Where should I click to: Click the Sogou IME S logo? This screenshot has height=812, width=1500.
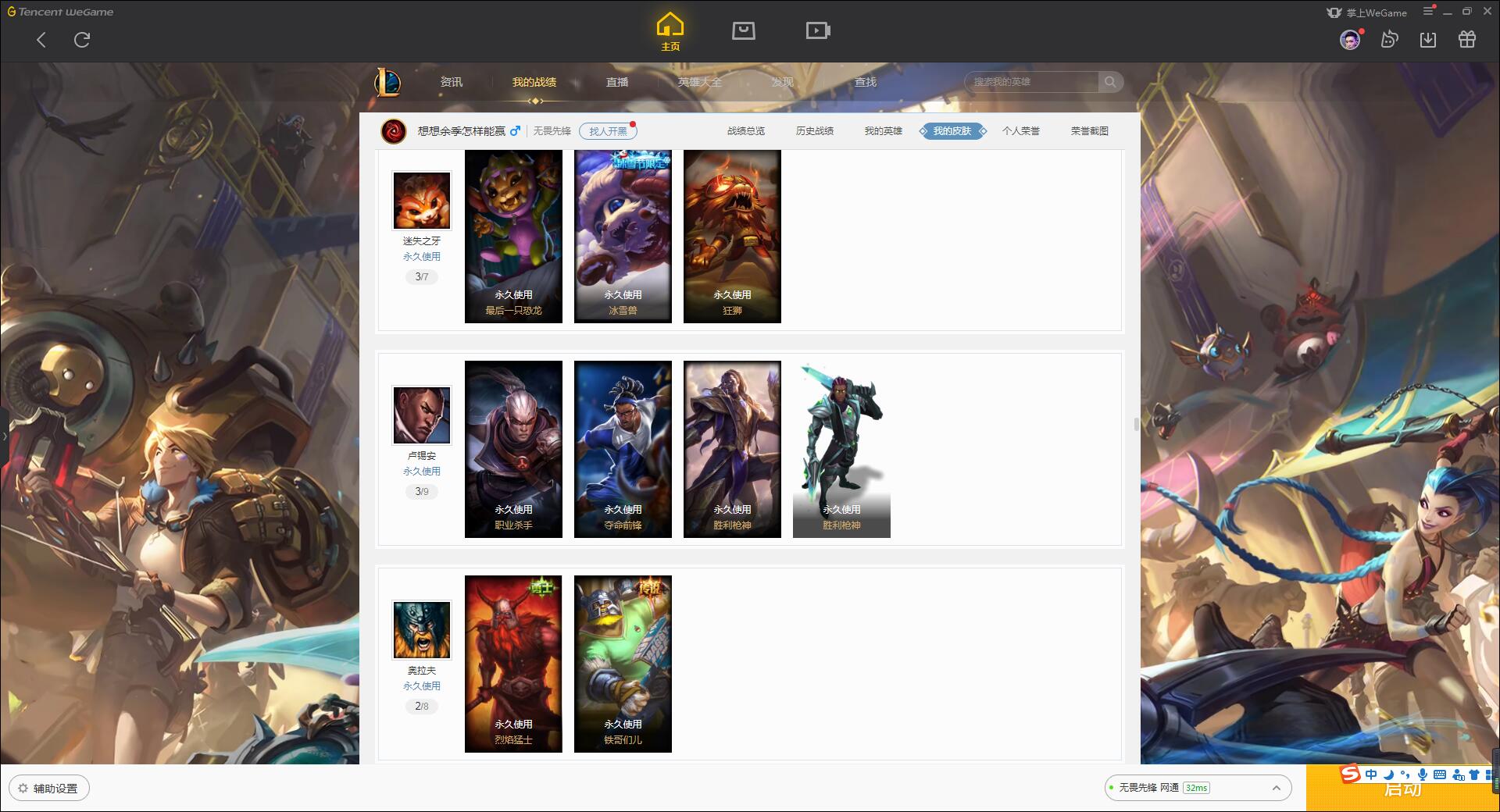[x=1350, y=774]
